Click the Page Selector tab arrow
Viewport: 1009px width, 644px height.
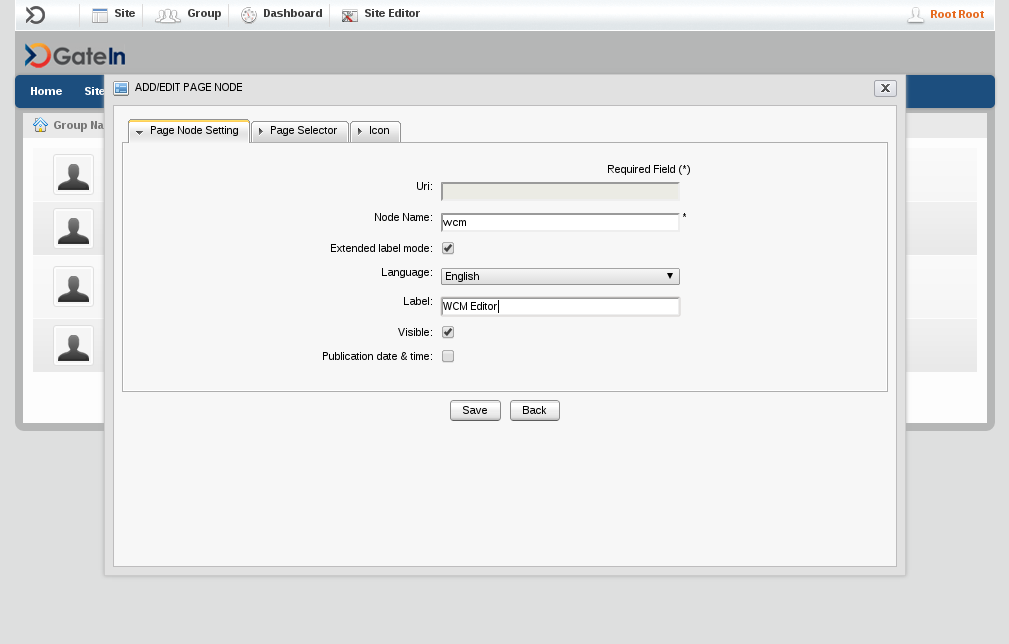click(x=261, y=131)
